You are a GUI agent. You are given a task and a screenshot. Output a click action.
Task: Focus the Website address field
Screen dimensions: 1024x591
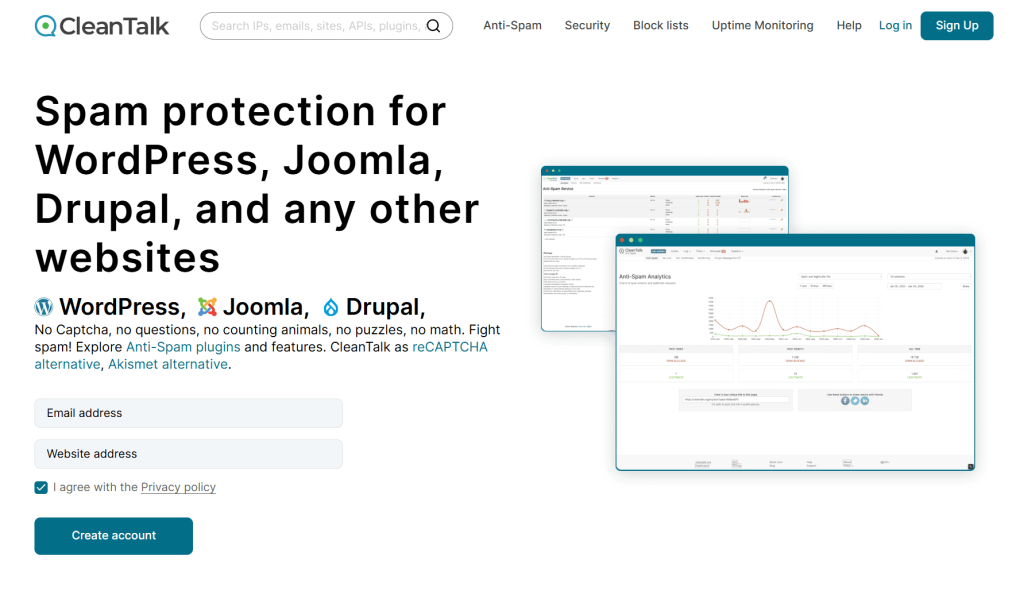[188, 454]
